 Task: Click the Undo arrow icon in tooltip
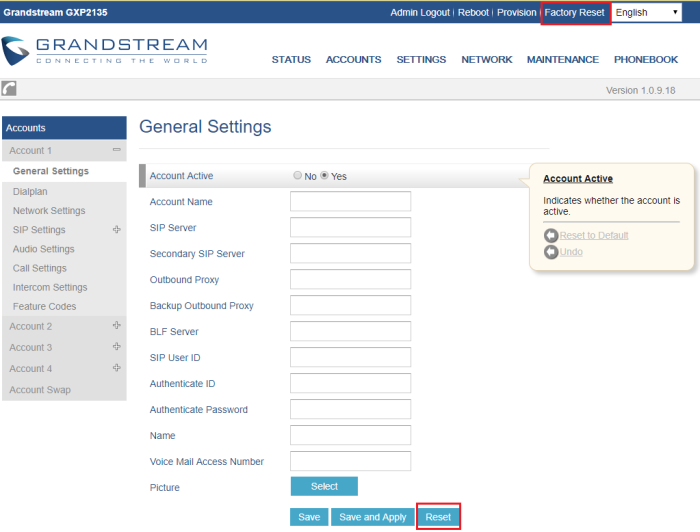(550, 252)
